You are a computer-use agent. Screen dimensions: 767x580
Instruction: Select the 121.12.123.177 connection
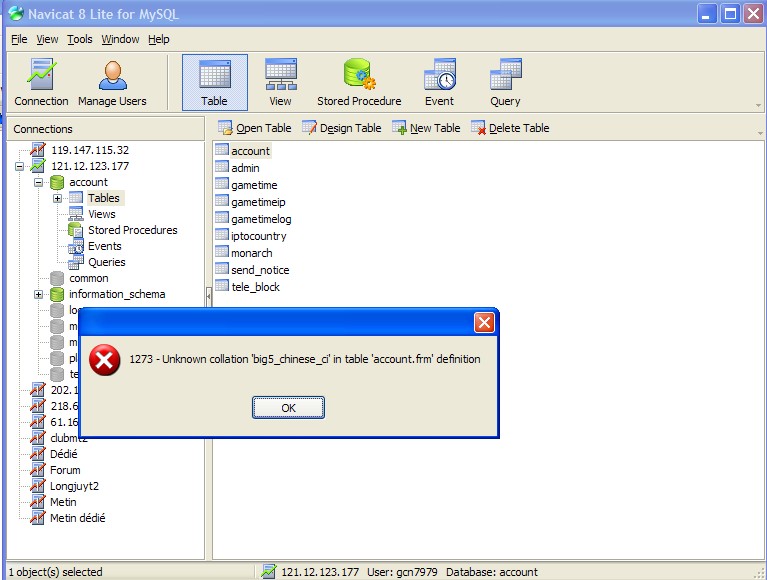click(x=90, y=166)
